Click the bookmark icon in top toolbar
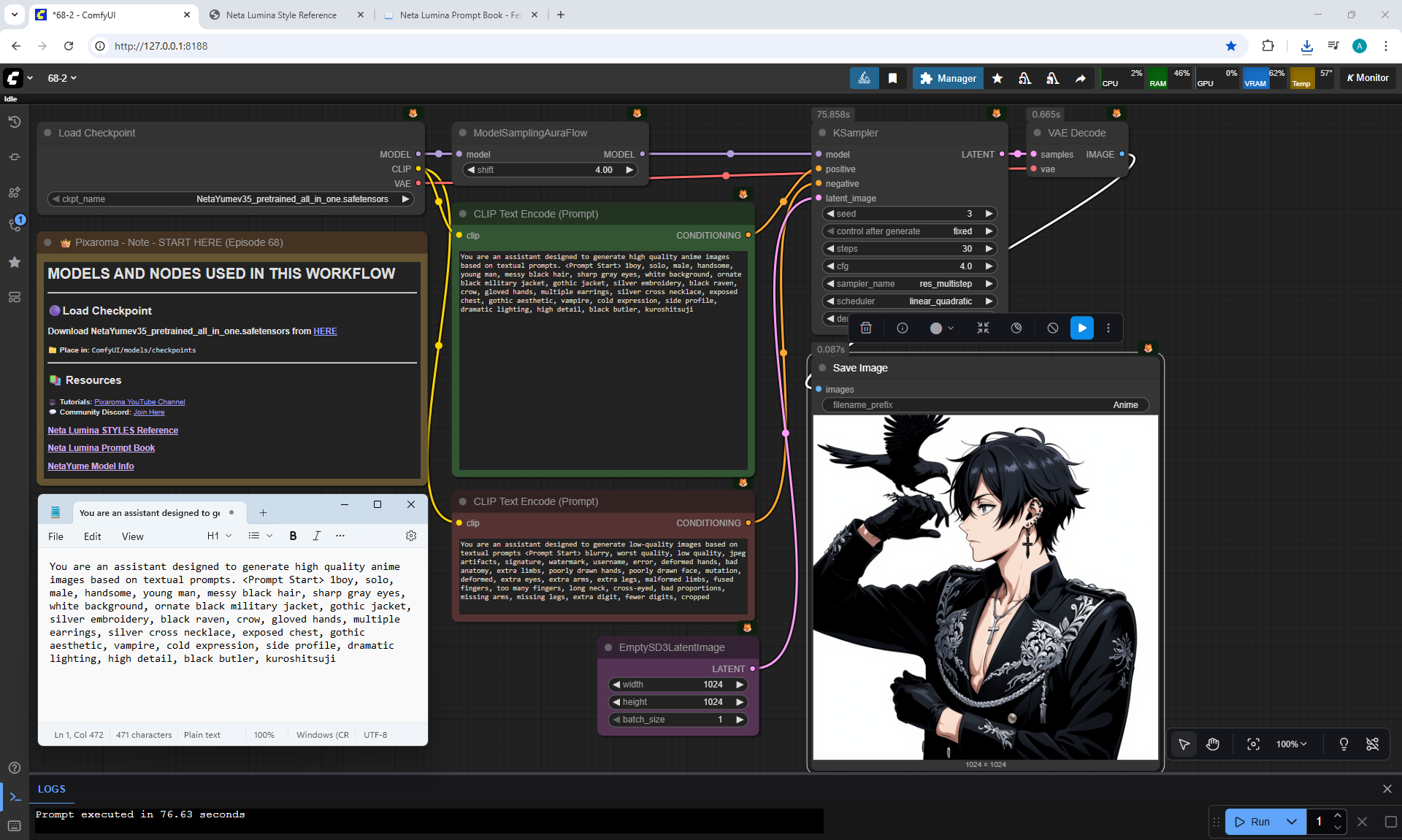1402x840 pixels. (x=892, y=78)
